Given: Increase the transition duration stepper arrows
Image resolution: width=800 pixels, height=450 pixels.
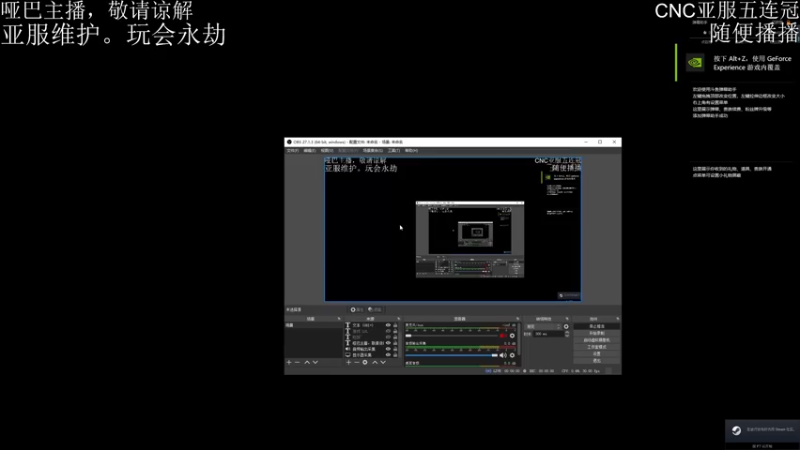Looking at the screenshot, I should click(567, 334).
